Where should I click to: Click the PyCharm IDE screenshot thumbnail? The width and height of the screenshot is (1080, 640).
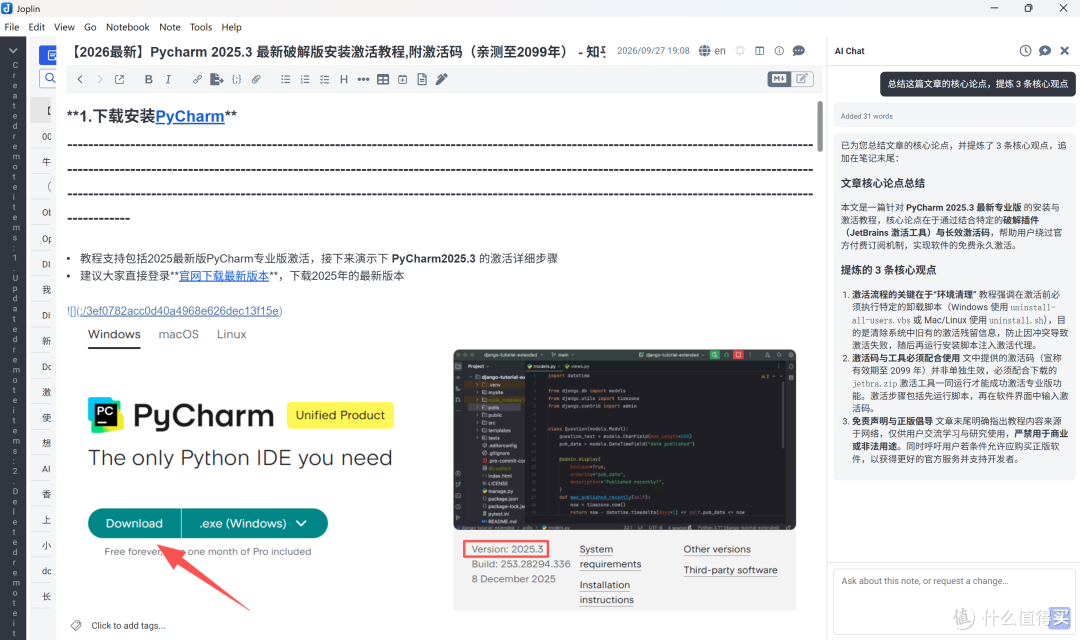coord(624,440)
